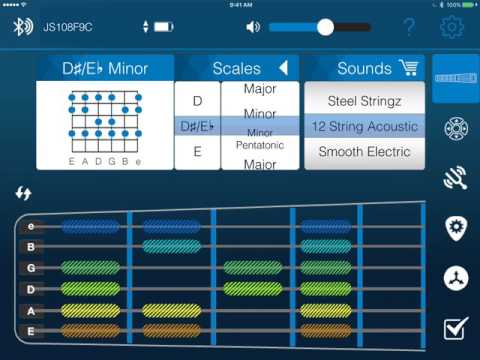480x360 pixels.
Task: Play fourth-fret note on G string
Action: [x=326, y=268]
